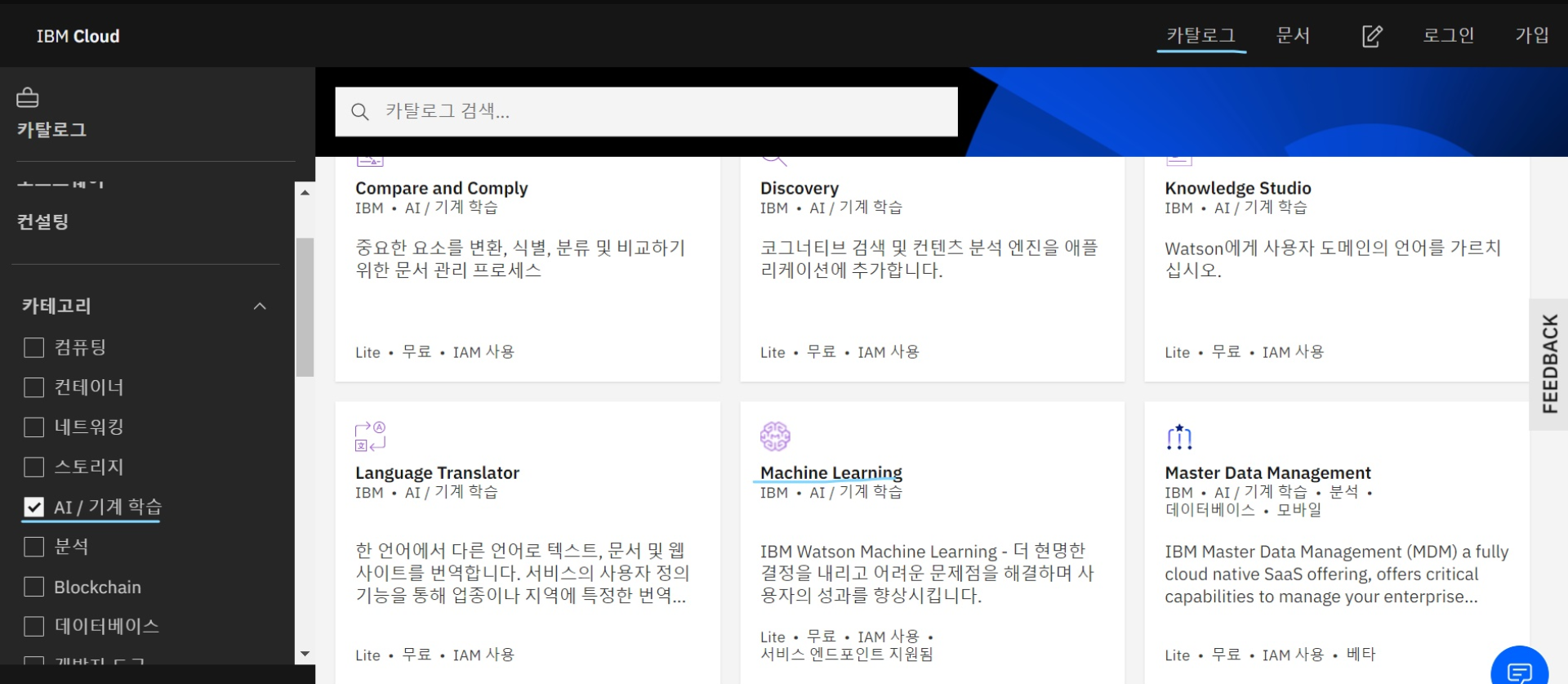
Task: Click the Discovery card description text
Action: point(929,259)
